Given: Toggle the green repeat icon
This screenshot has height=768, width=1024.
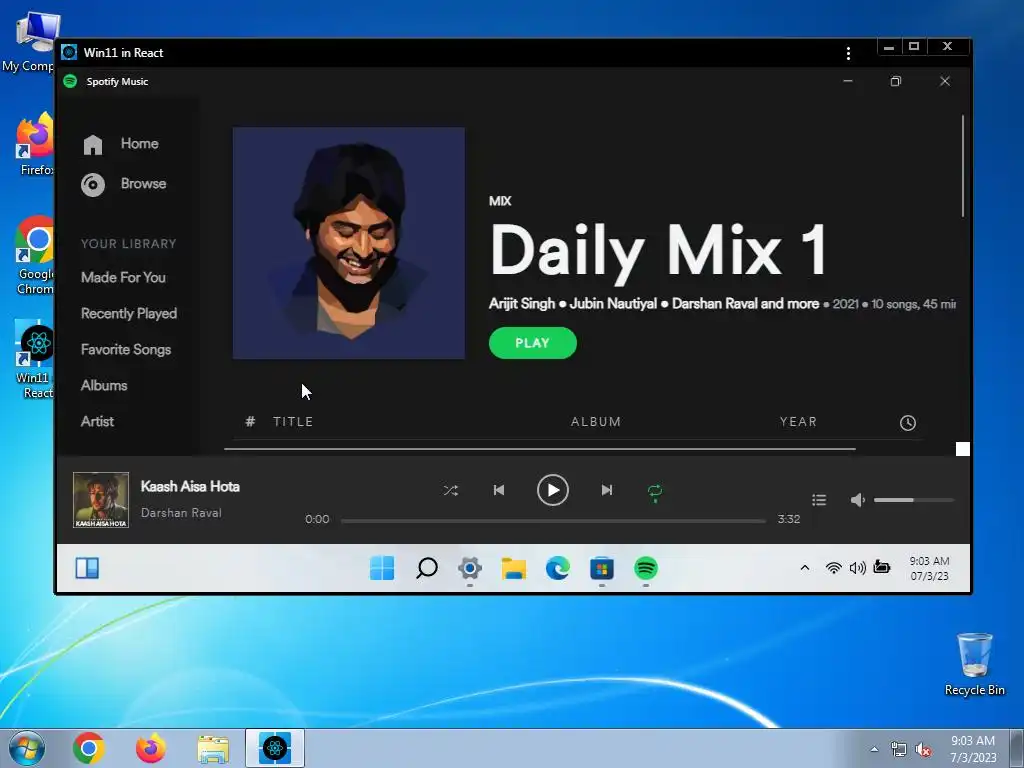Looking at the screenshot, I should (x=655, y=491).
